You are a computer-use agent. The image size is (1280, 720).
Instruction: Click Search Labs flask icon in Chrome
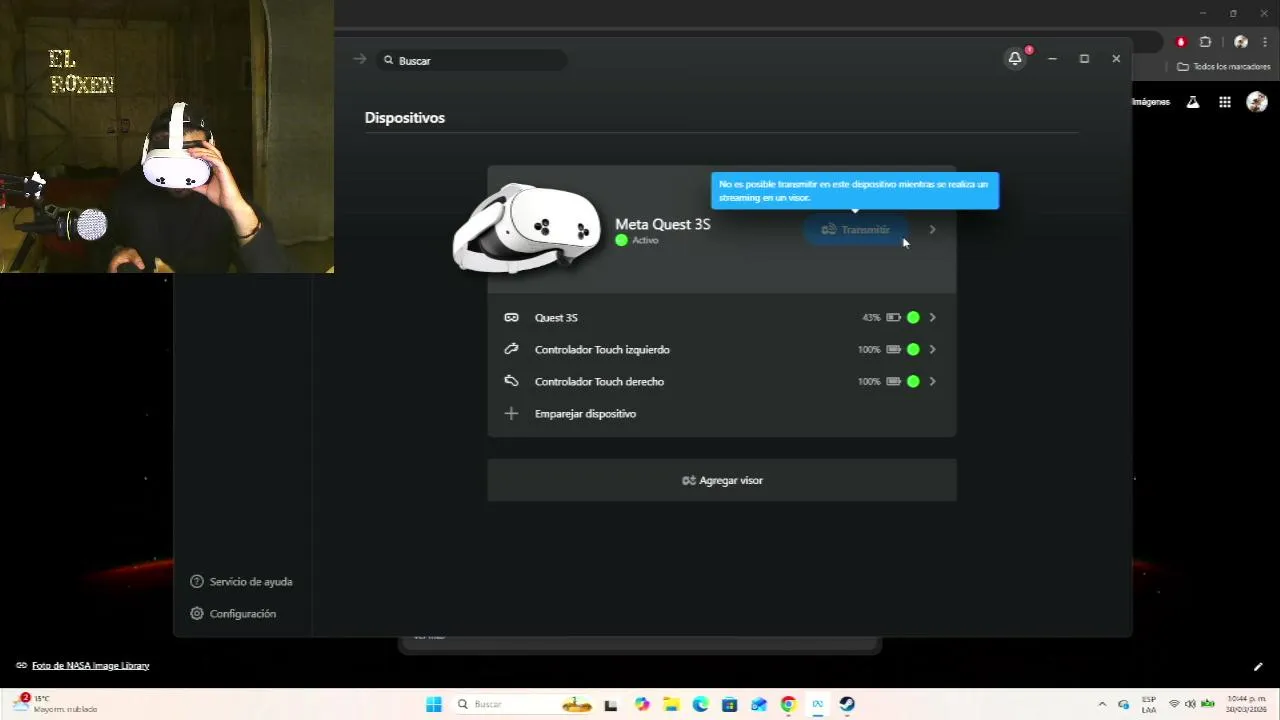(x=1193, y=102)
